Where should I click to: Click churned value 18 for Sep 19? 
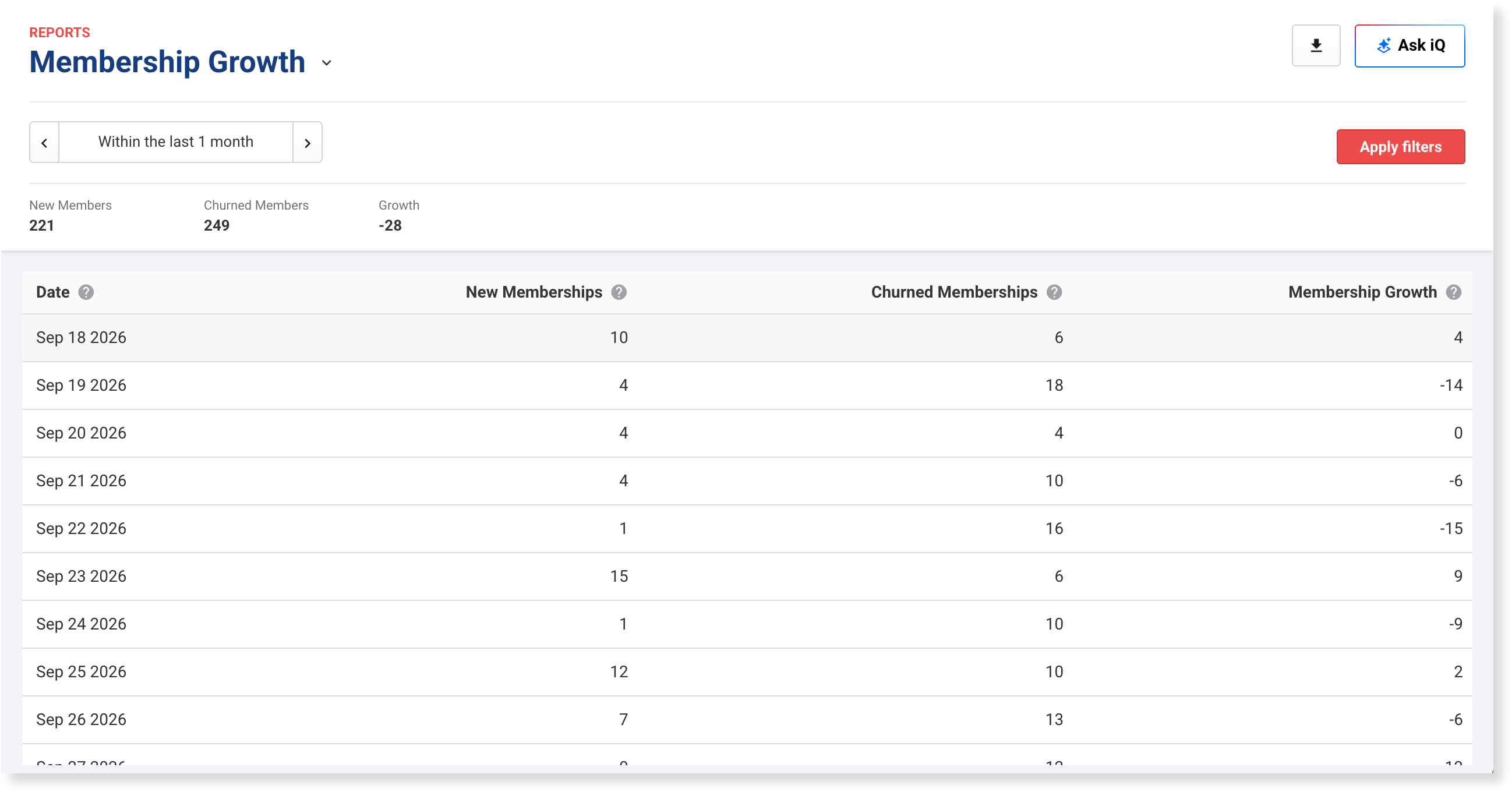click(1054, 386)
